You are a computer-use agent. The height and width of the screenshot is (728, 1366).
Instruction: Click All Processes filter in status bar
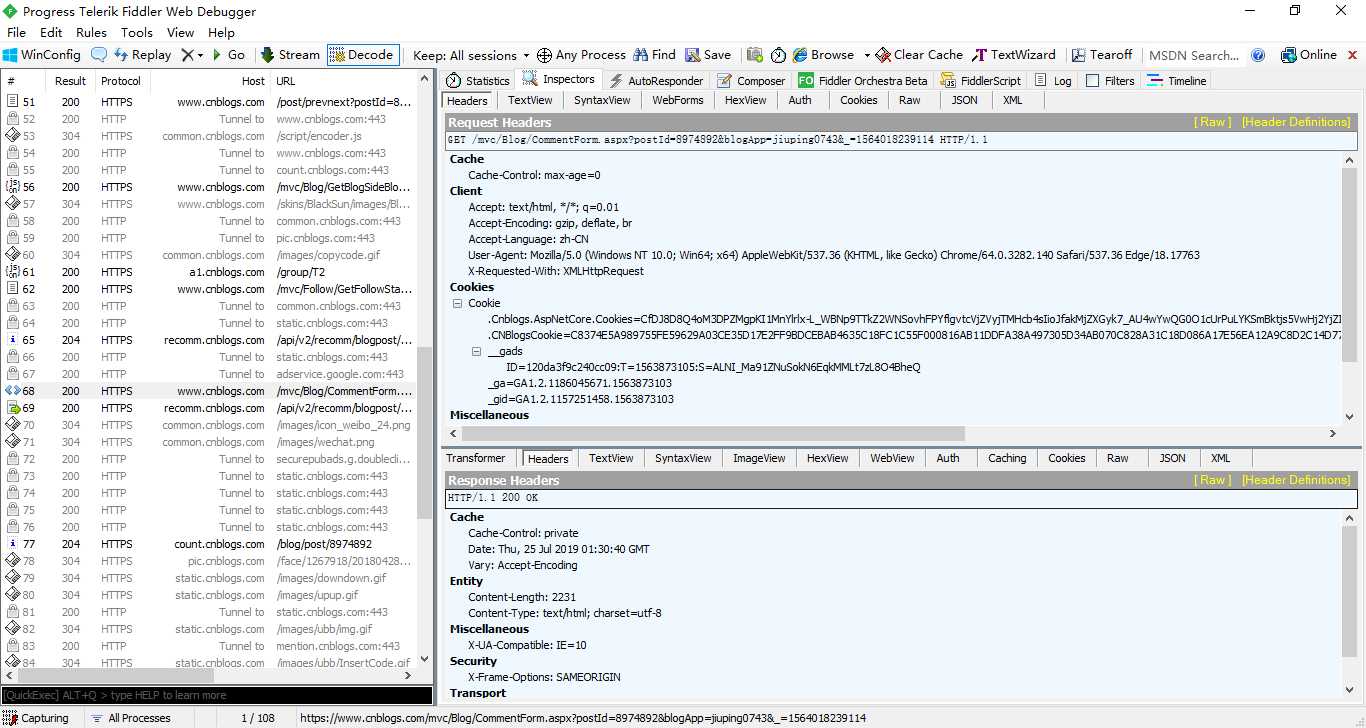130,718
